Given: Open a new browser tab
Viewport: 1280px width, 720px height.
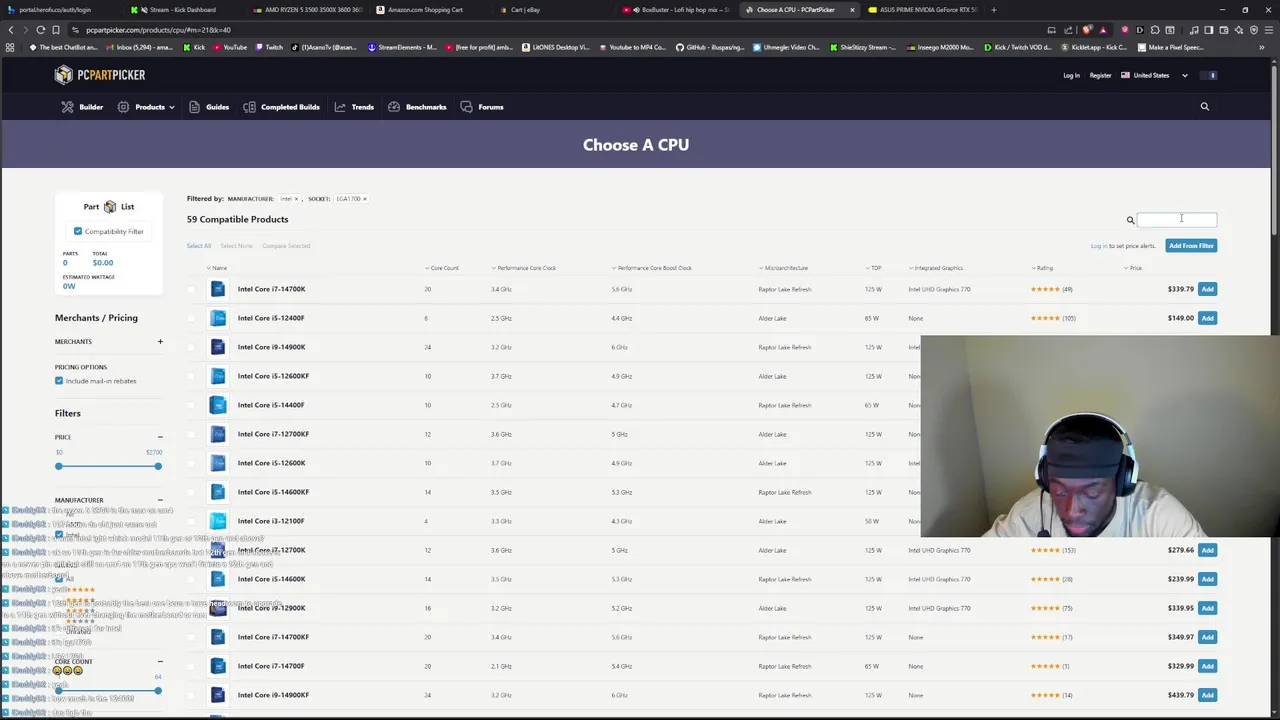Looking at the screenshot, I should [993, 10].
